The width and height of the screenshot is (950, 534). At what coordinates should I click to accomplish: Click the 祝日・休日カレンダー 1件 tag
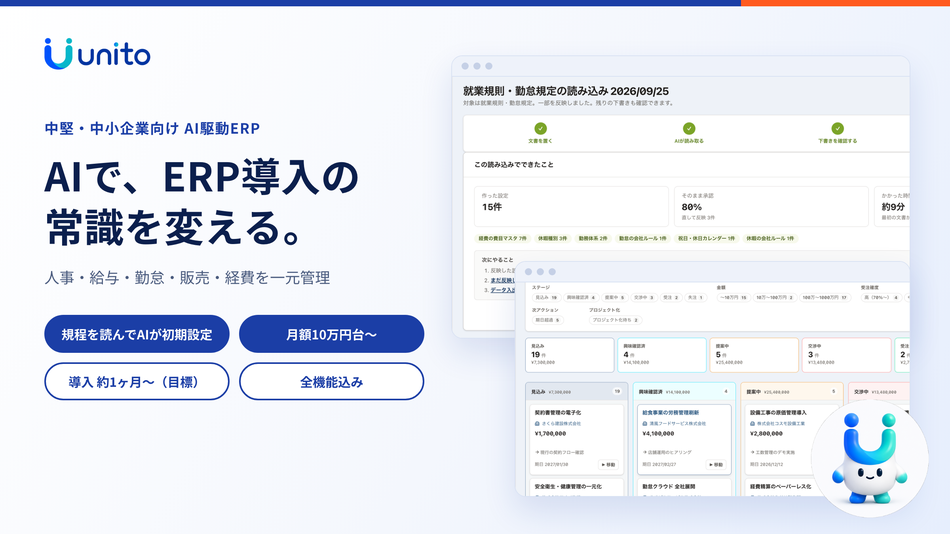point(706,239)
